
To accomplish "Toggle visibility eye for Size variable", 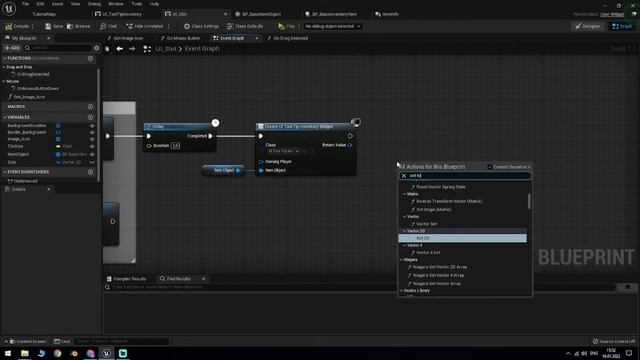I will (x=92, y=162).
